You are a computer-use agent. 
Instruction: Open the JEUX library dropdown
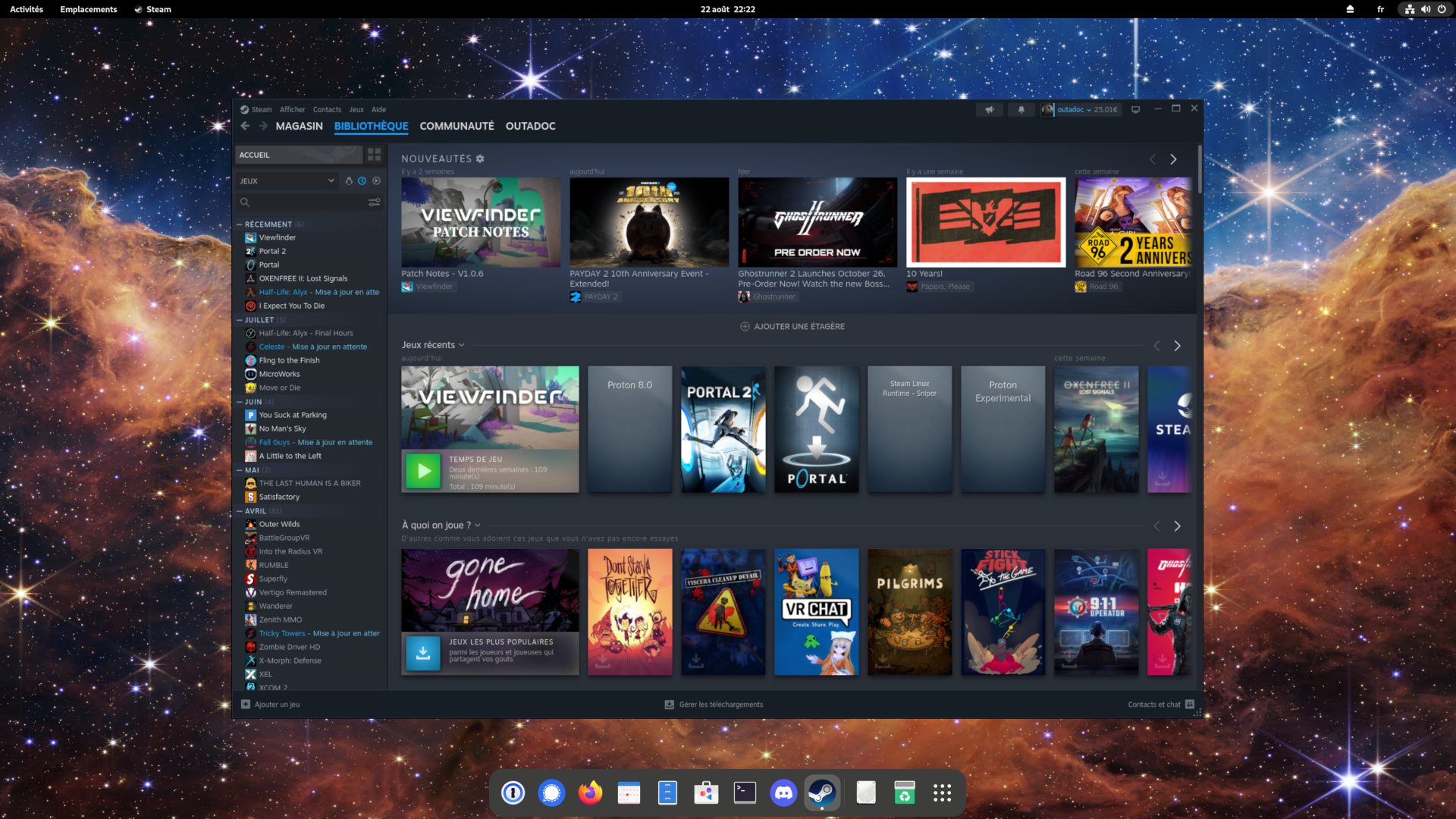pos(287,181)
